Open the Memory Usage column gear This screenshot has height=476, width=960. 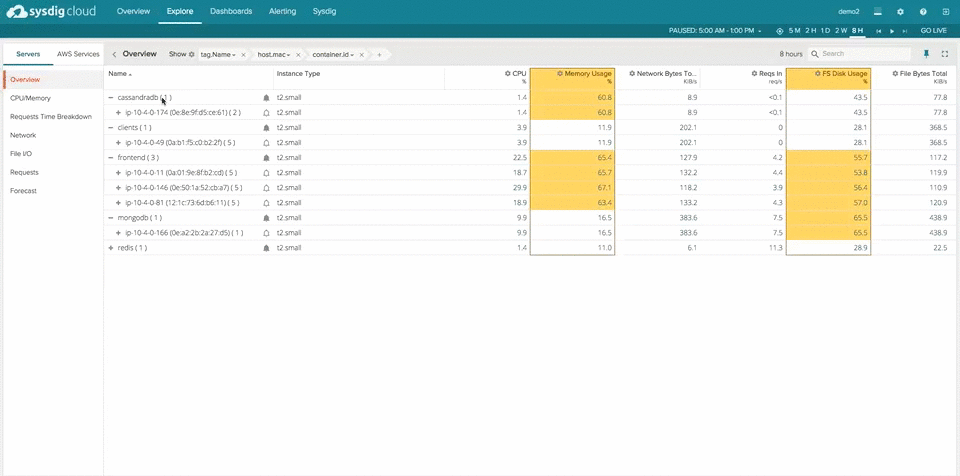560,74
